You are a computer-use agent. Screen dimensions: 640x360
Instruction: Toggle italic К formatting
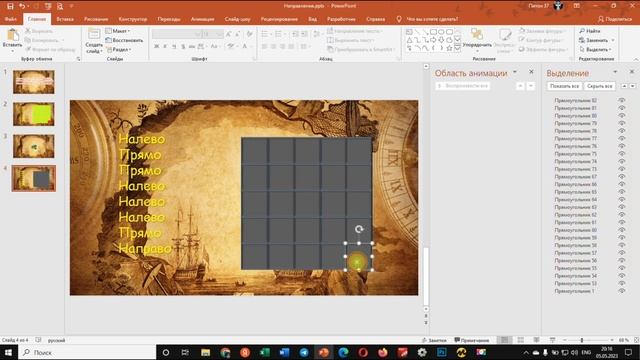point(165,47)
